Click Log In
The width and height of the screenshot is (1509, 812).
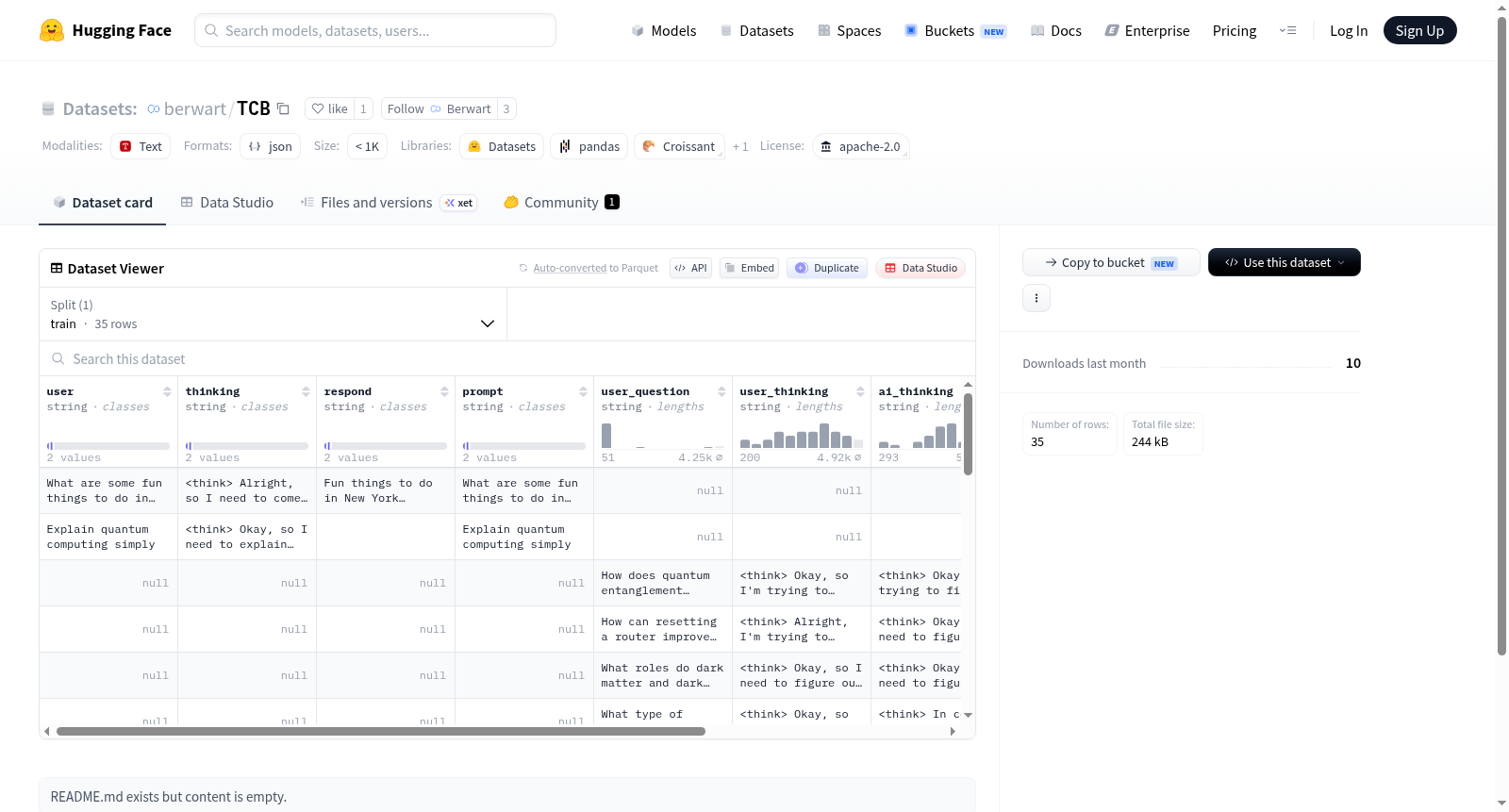pyautogui.click(x=1349, y=30)
